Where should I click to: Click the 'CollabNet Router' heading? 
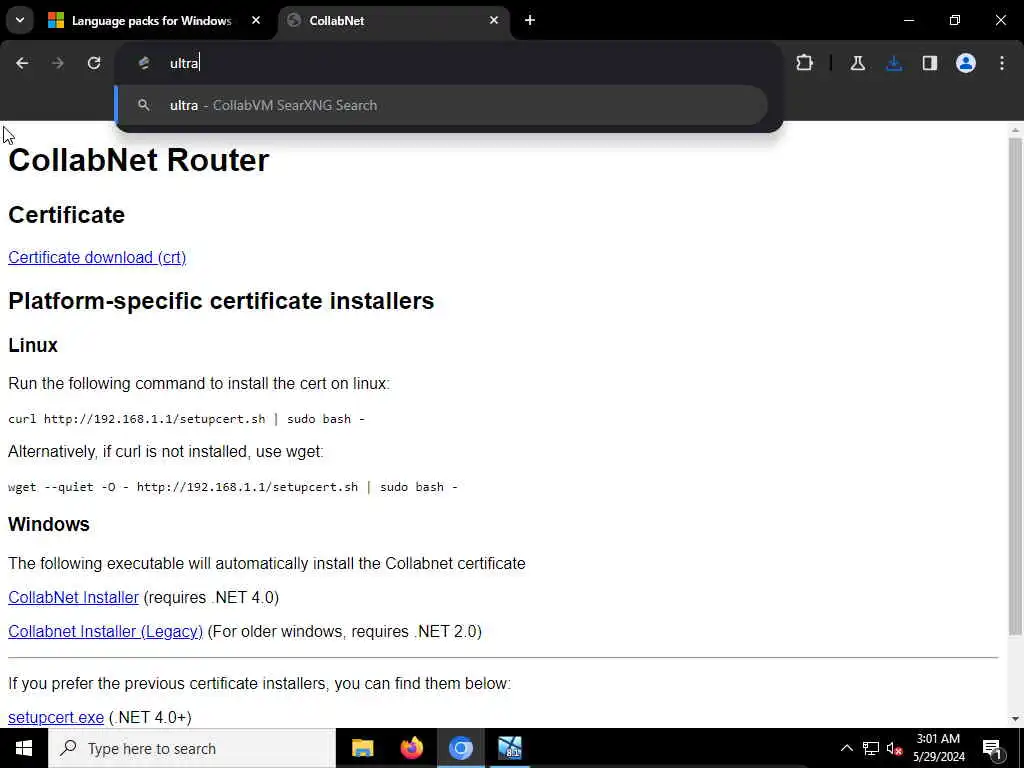tap(138, 160)
